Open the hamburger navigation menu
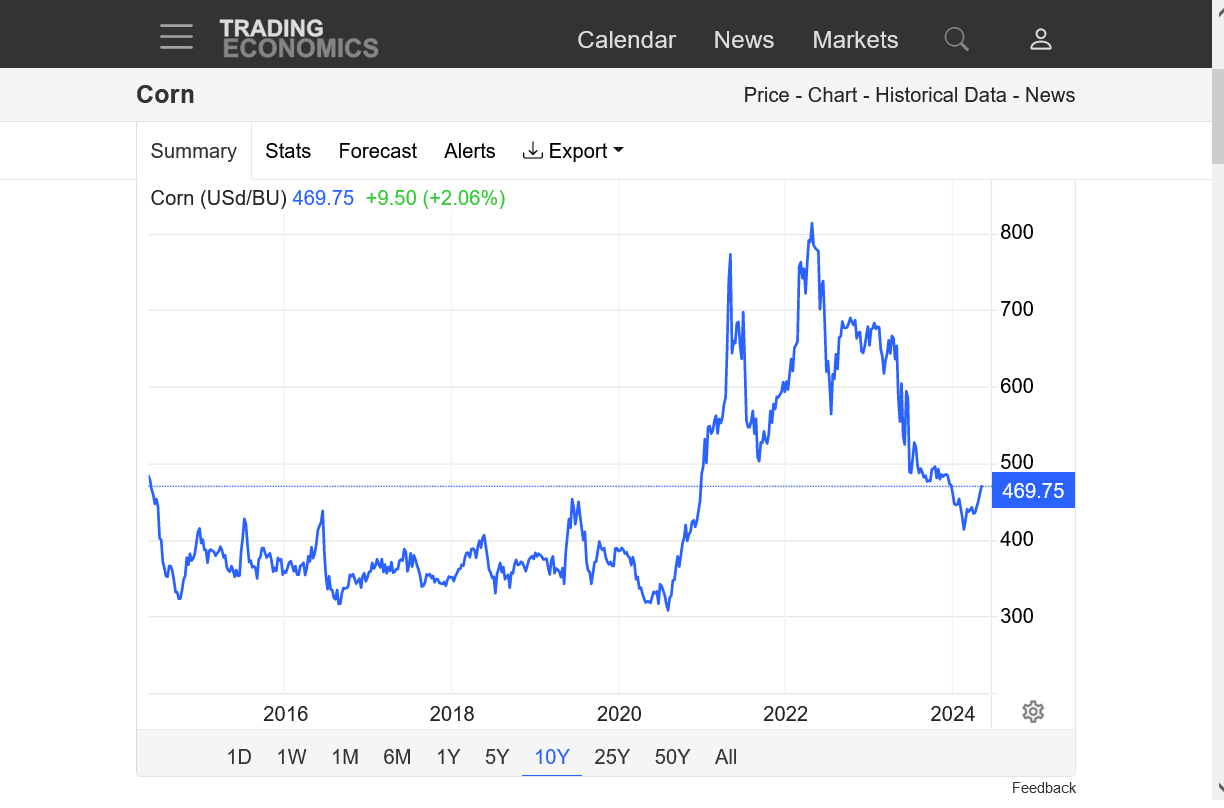The image size is (1224, 808). [x=176, y=38]
